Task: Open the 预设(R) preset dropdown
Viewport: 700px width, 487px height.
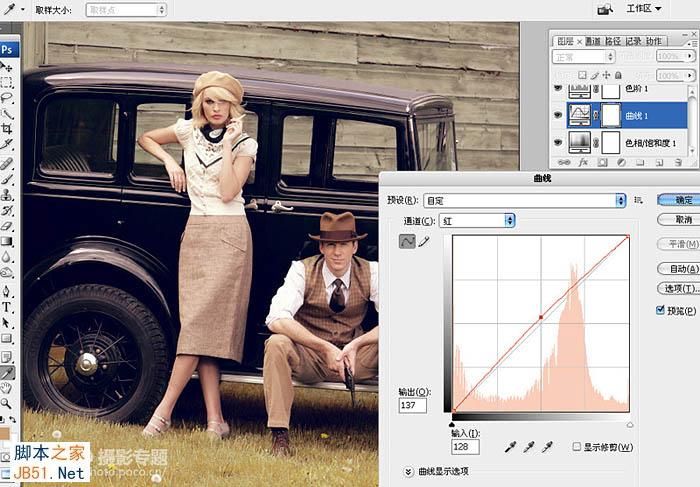Action: [x=525, y=200]
